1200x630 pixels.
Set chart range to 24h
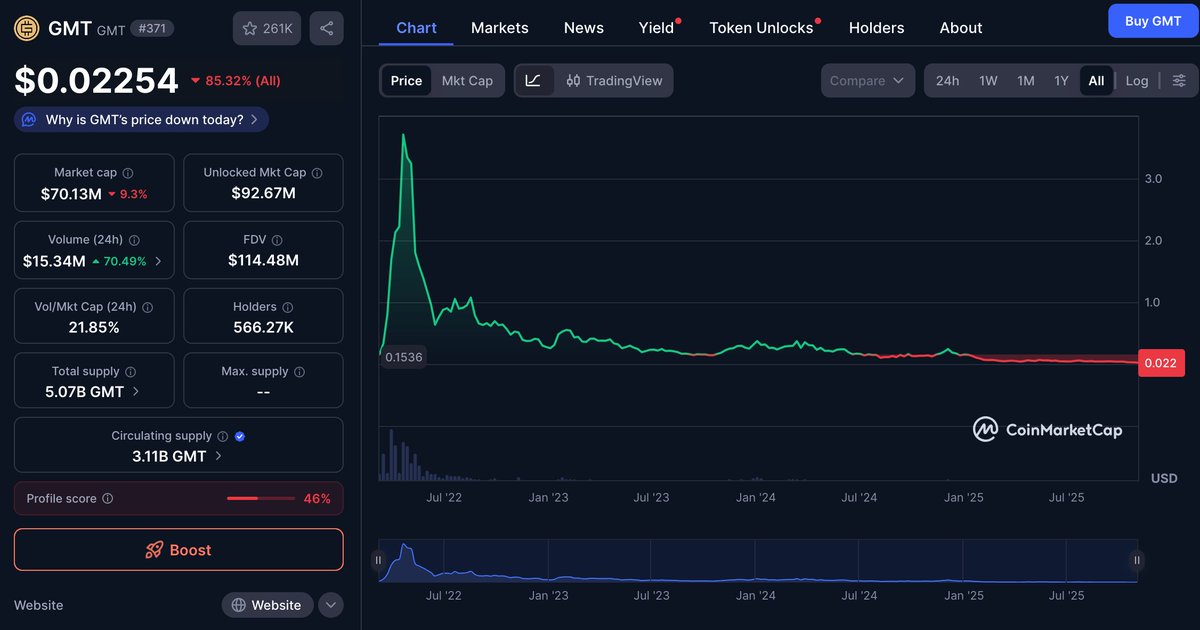click(x=948, y=81)
